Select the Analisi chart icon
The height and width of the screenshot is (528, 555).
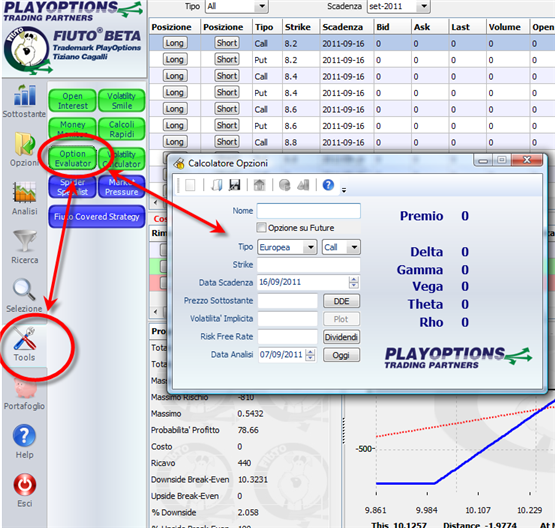24,192
